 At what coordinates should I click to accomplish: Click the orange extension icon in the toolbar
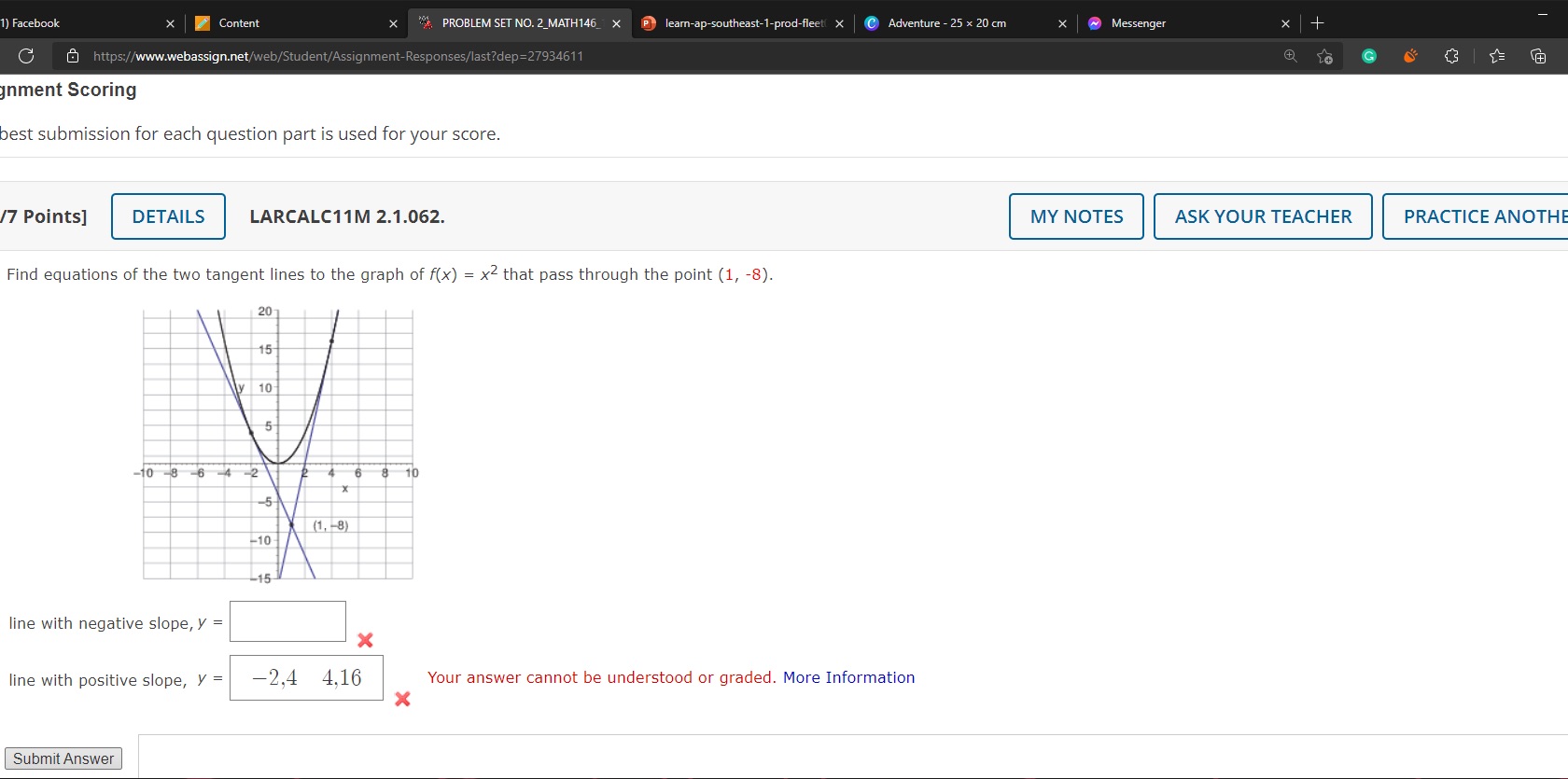tap(1410, 56)
